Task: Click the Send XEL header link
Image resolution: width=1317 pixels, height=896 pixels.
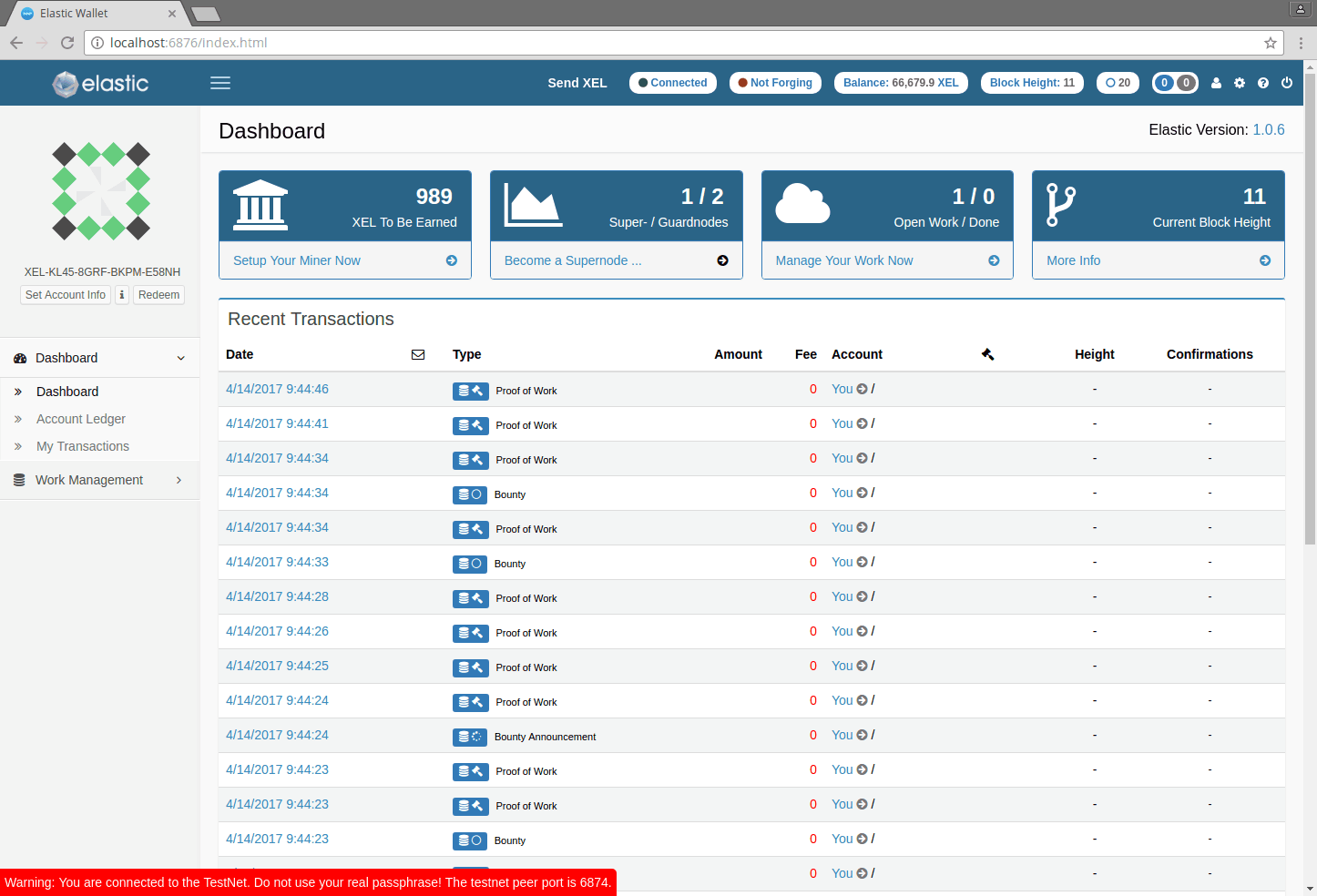Action: point(577,83)
